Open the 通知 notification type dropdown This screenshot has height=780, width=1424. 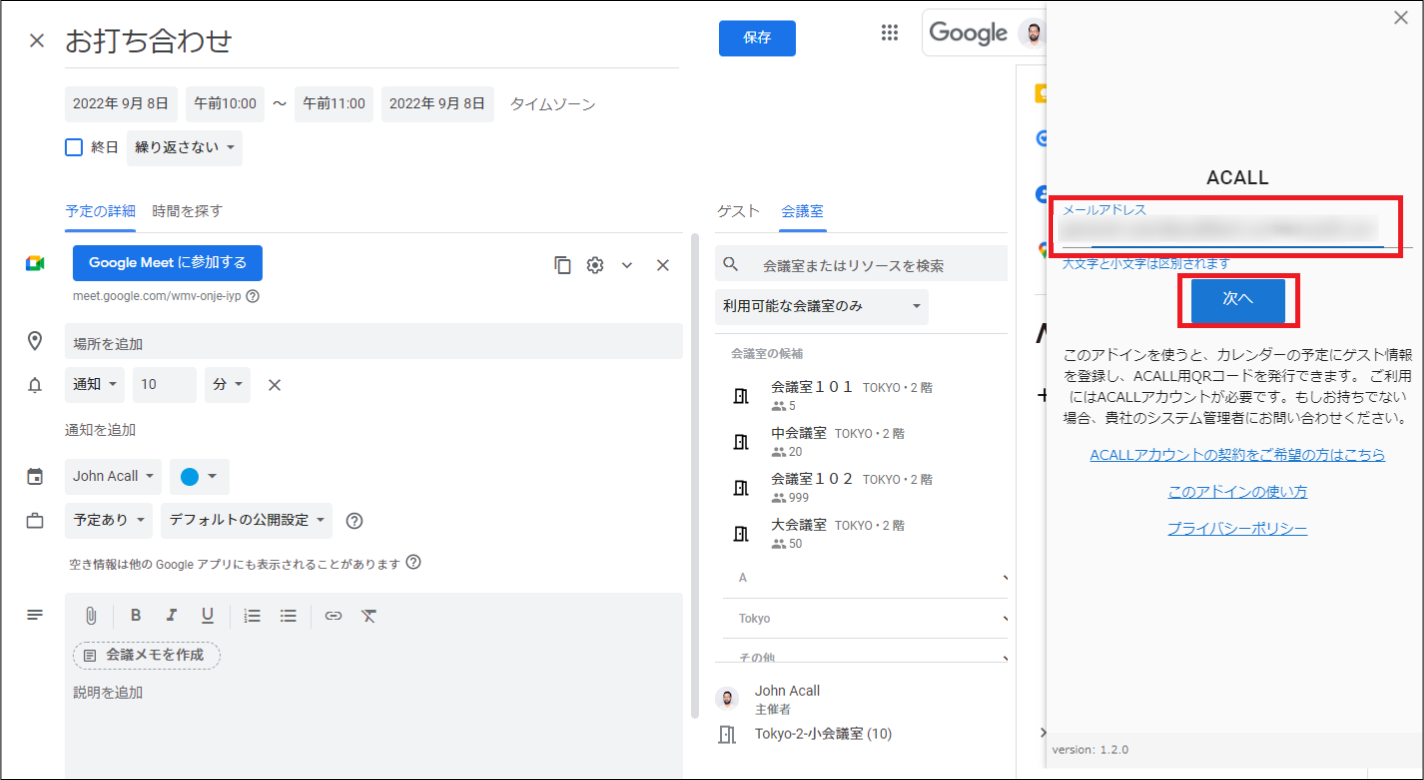point(95,385)
